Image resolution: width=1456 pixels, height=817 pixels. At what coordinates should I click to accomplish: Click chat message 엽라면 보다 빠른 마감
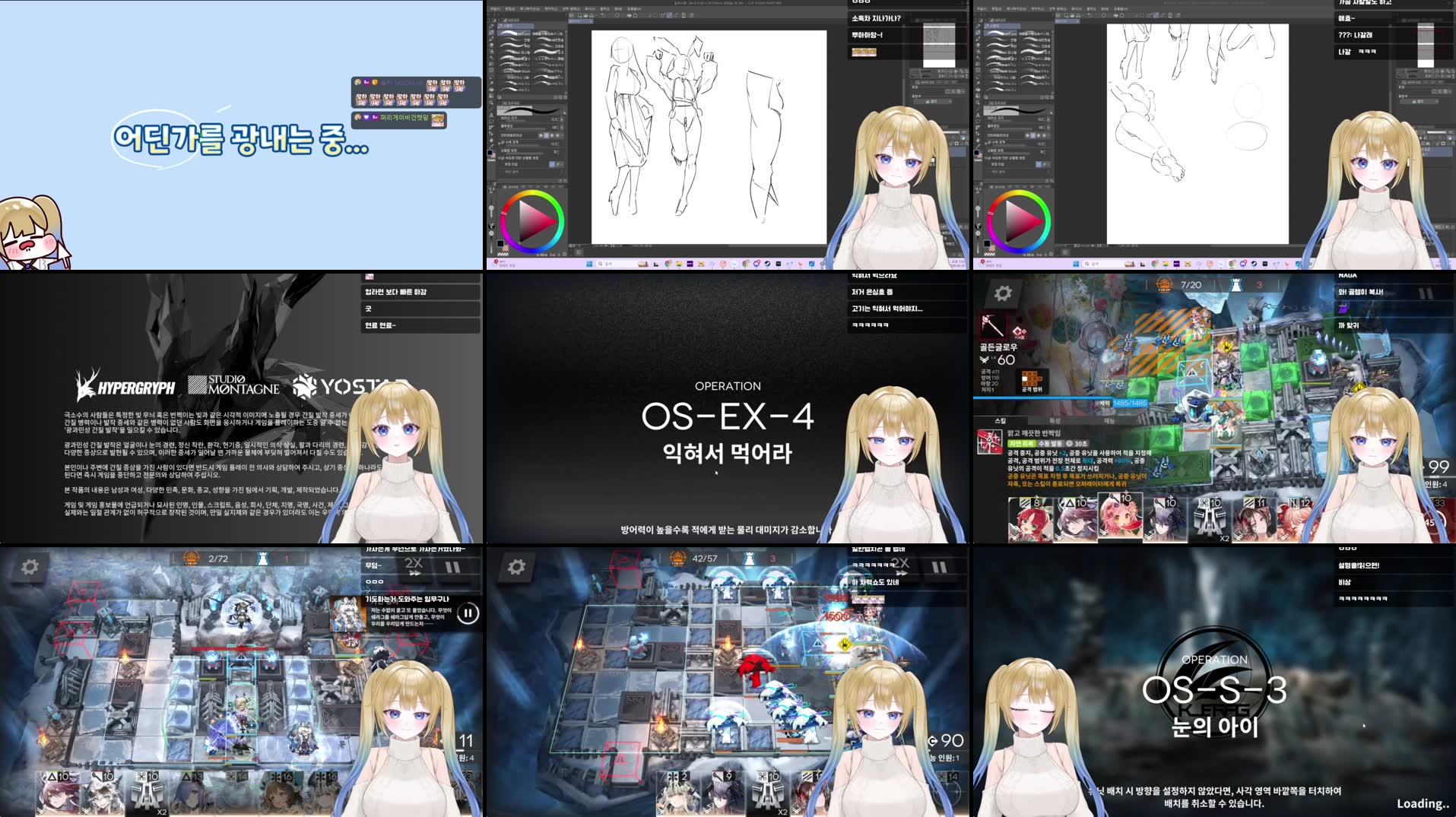(x=395, y=292)
